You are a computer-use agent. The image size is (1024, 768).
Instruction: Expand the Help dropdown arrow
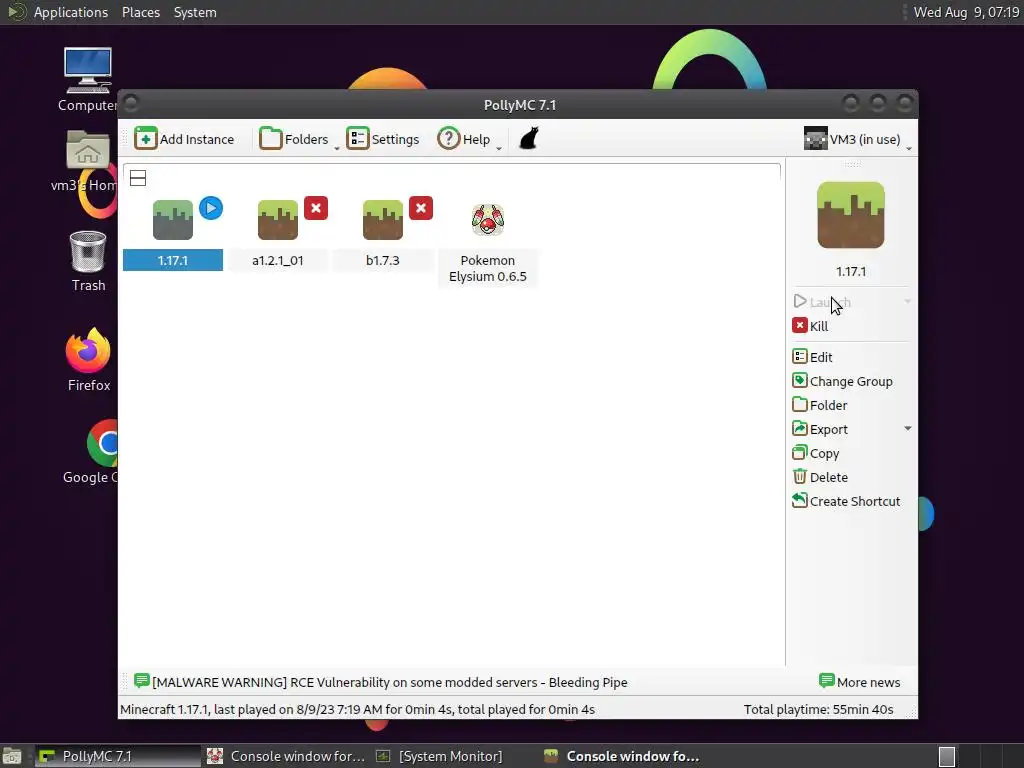pyautogui.click(x=499, y=148)
